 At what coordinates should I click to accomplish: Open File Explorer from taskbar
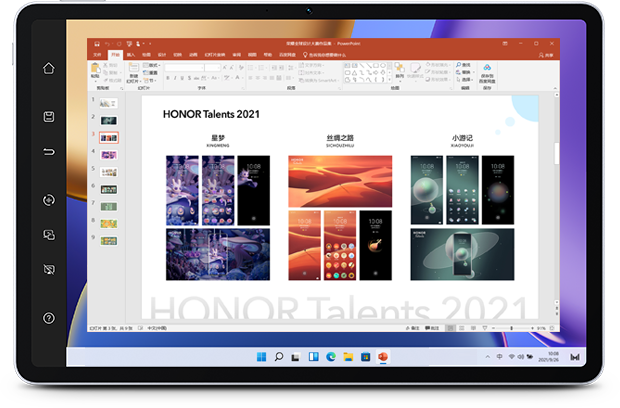pos(348,357)
